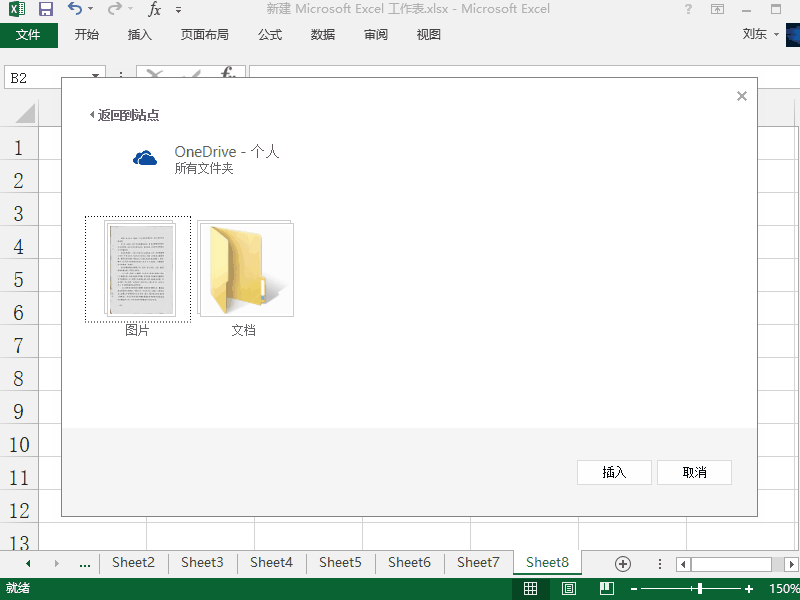Switch to Normal view icon in status bar
This screenshot has height=600, width=800.
(531, 589)
